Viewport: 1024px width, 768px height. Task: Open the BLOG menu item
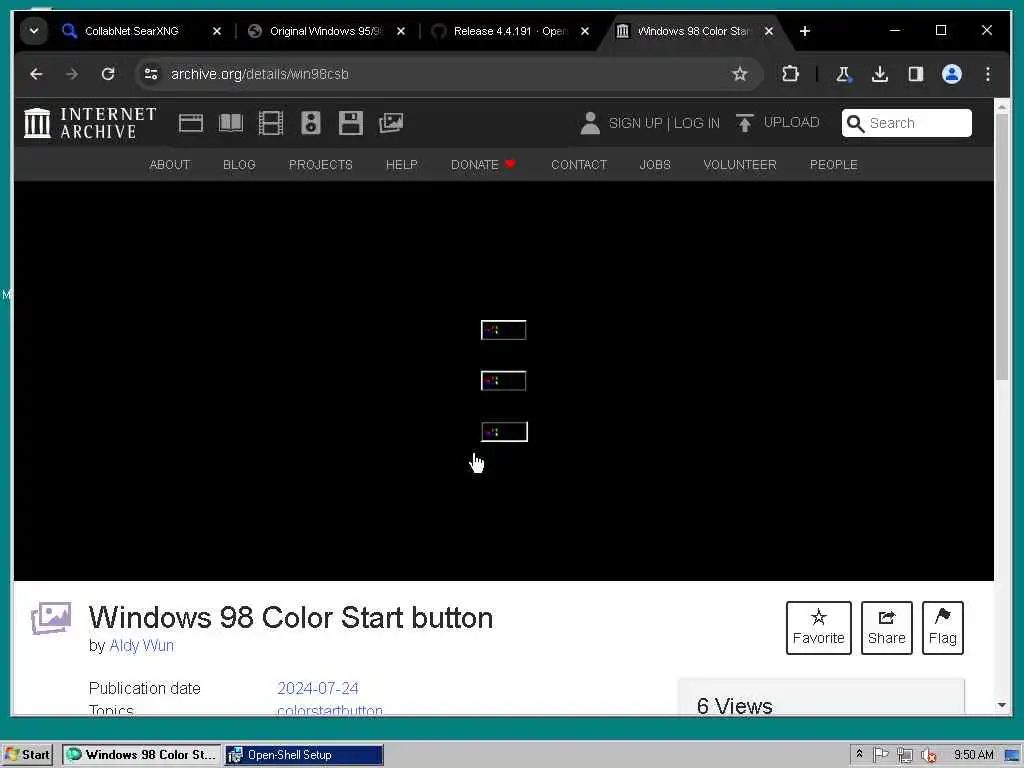coord(239,165)
